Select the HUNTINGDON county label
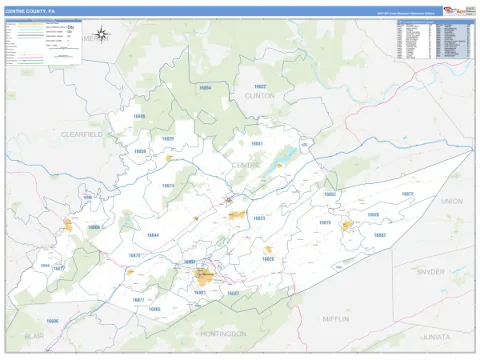The image size is (480, 360). tap(223, 334)
